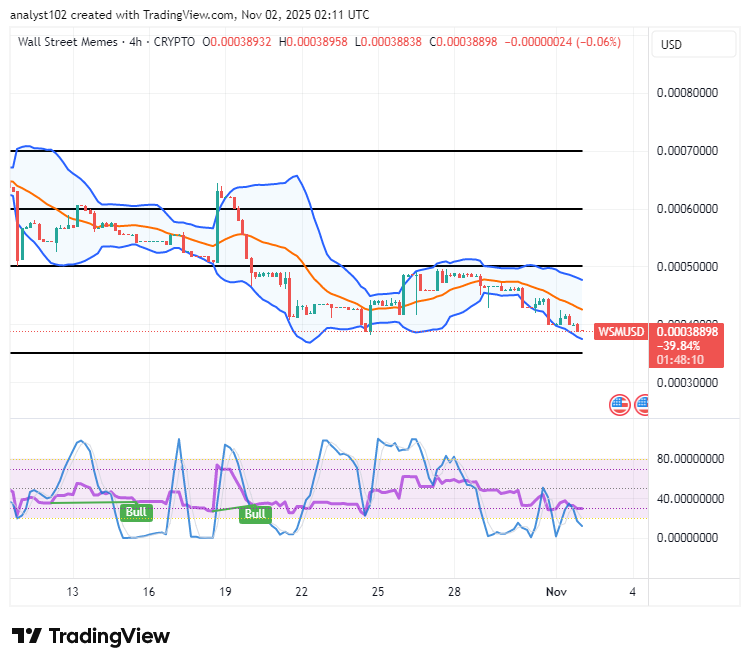
Task: Click the open value O0.00038932
Action: 237,42
